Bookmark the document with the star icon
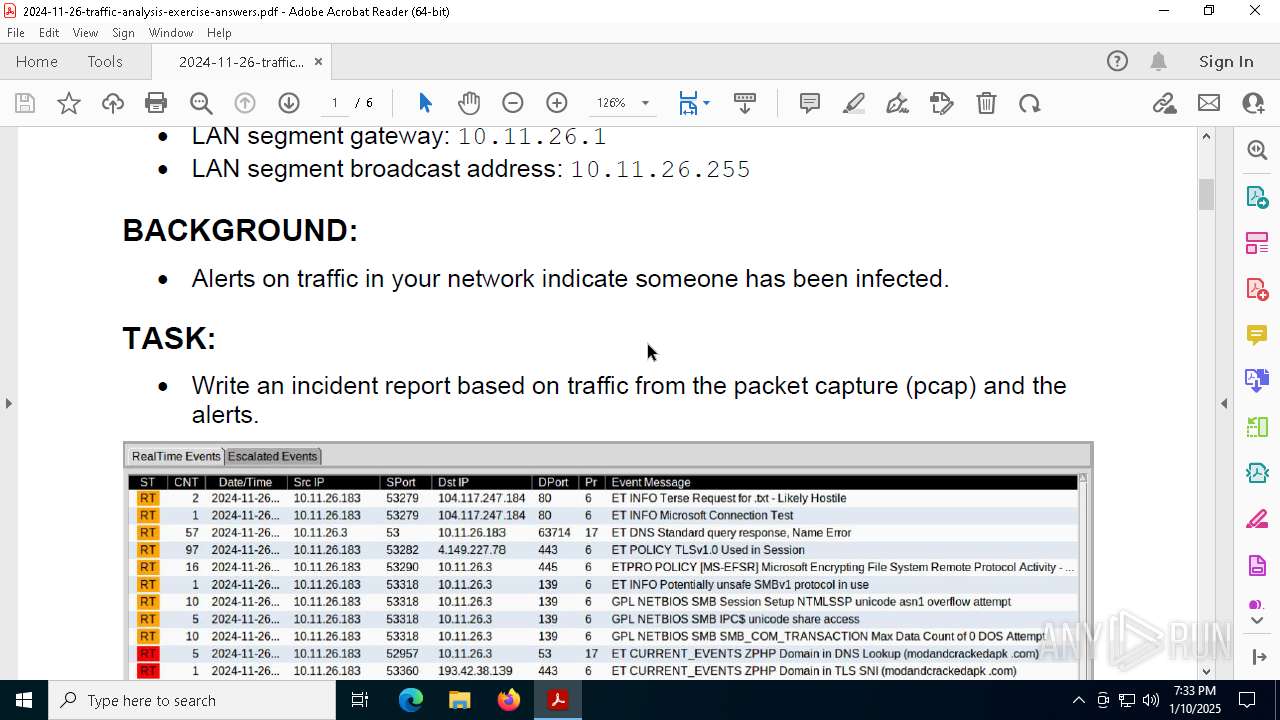Viewport: 1280px width, 720px height. [69, 103]
